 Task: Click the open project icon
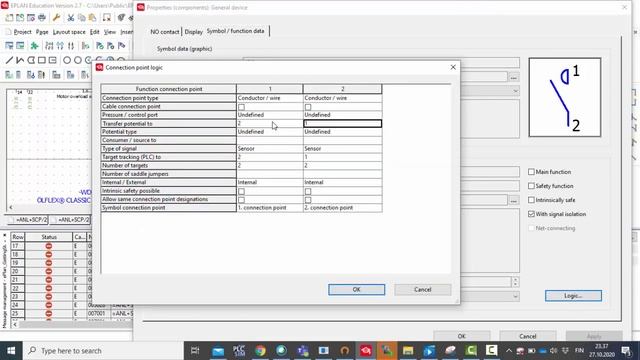[x=20, y=18]
